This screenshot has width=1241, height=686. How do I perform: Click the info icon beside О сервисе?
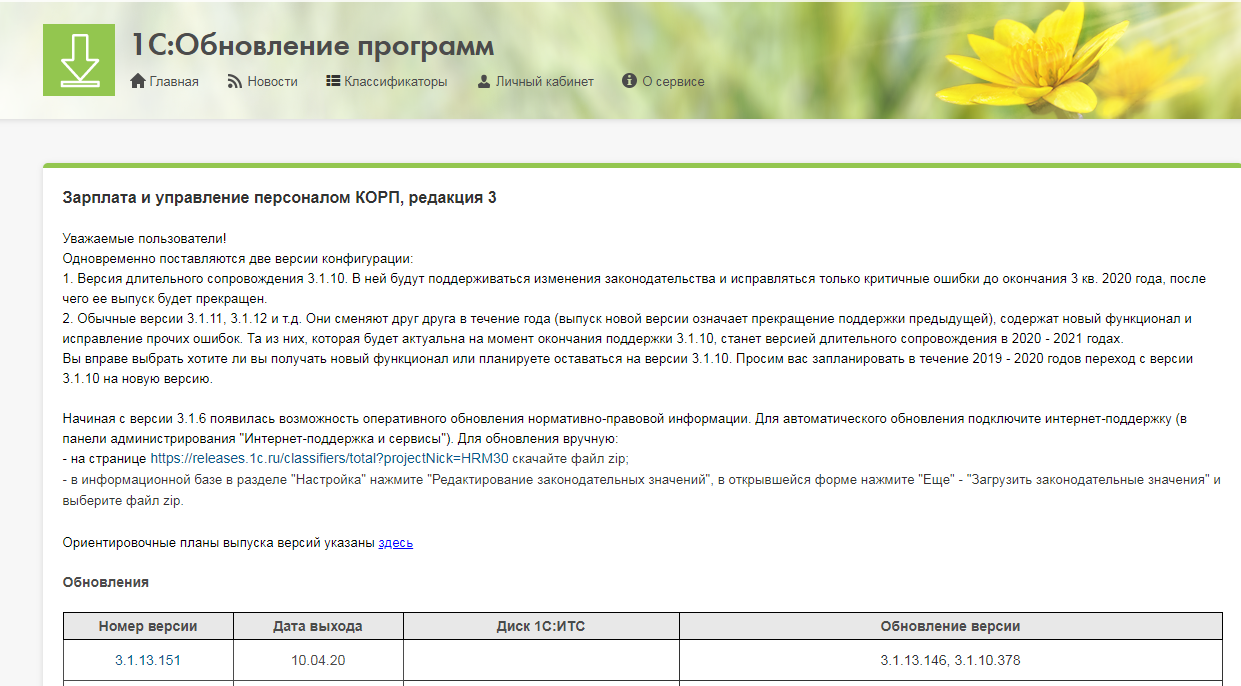[629, 81]
